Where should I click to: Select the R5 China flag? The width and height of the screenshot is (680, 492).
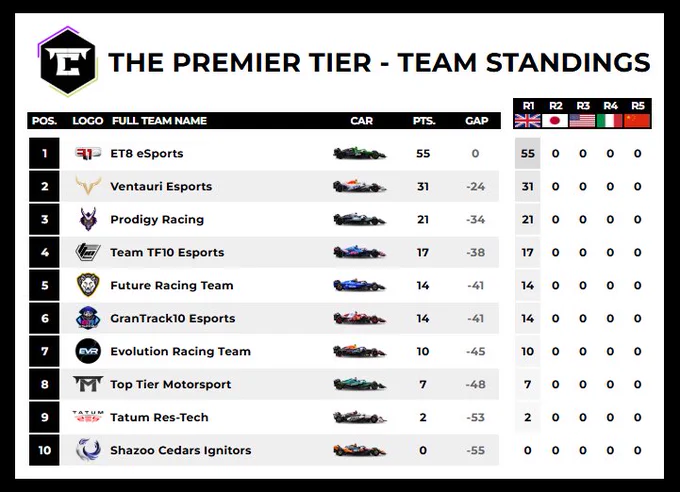point(637,121)
